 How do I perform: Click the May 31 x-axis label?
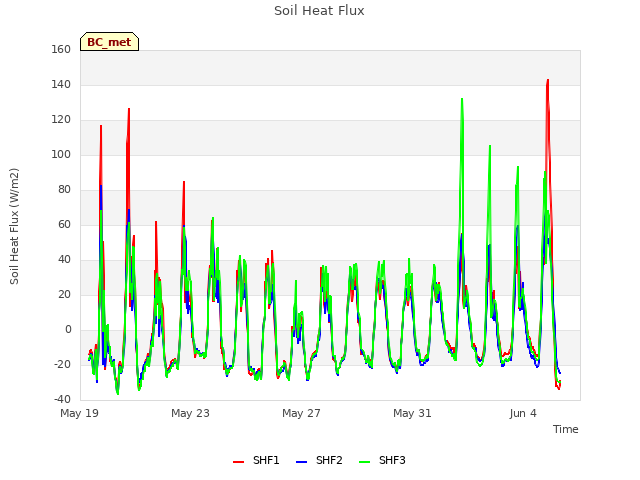click(412, 413)
